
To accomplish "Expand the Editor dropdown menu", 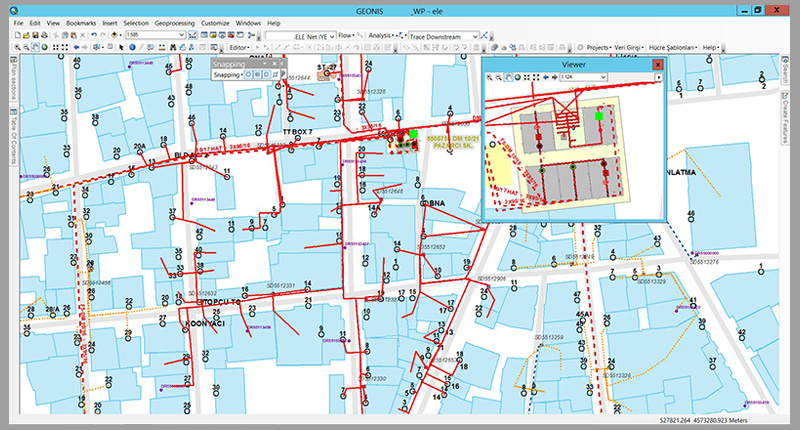I will (x=240, y=47).
